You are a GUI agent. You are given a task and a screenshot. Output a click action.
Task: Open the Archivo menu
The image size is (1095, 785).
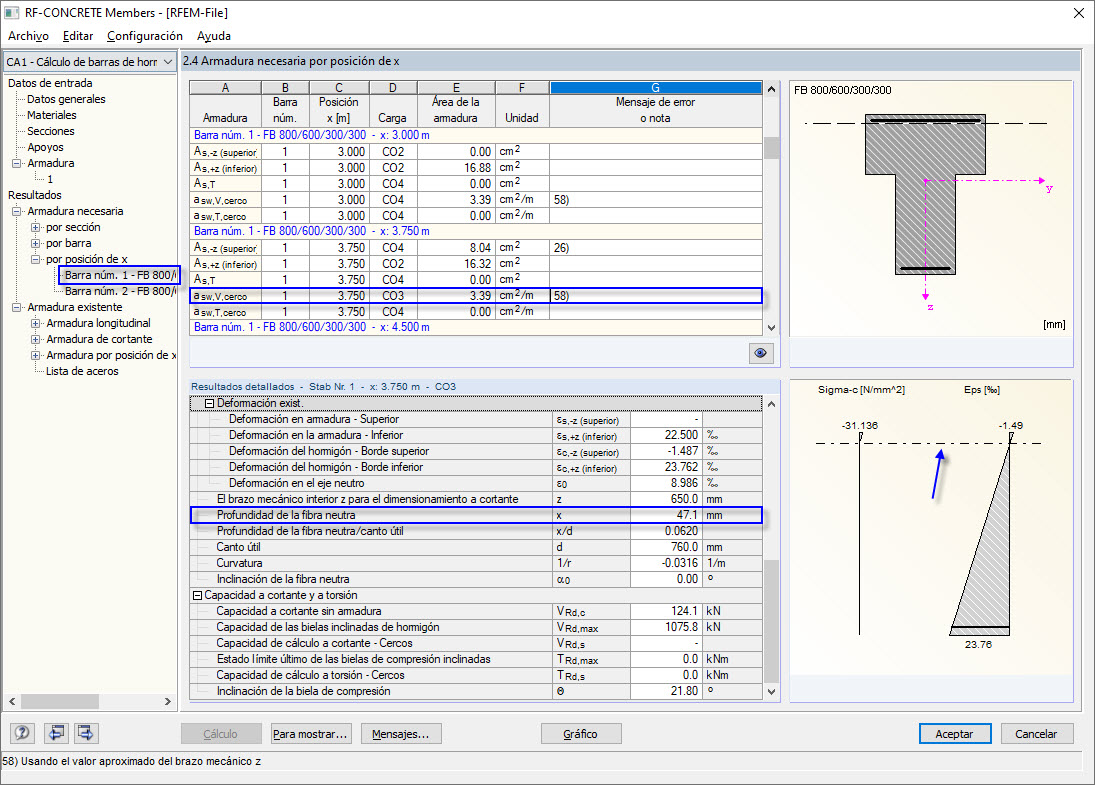(x=28, y=36)
